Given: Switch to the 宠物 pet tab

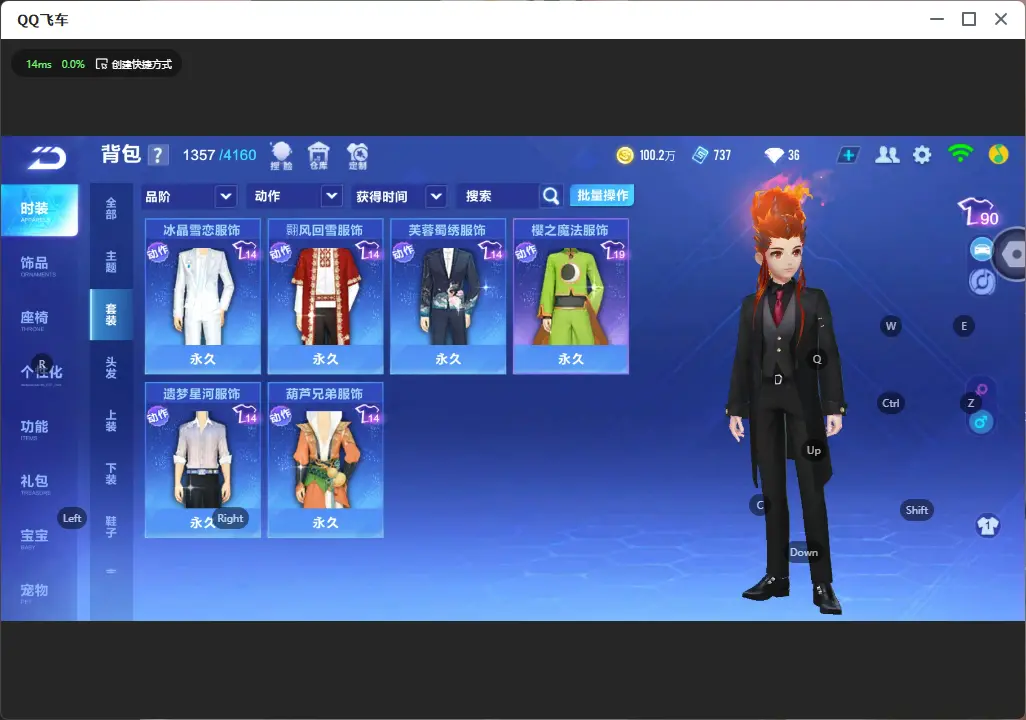Looking at the screenshot, I should tap(35, 591).
